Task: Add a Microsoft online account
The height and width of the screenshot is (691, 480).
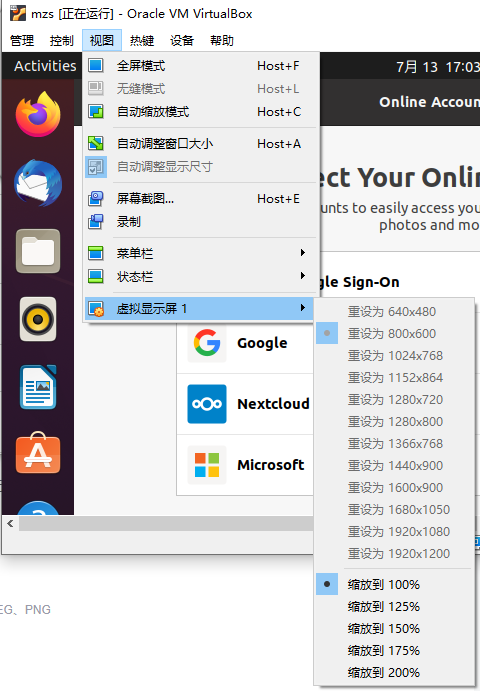Action: 245,465
